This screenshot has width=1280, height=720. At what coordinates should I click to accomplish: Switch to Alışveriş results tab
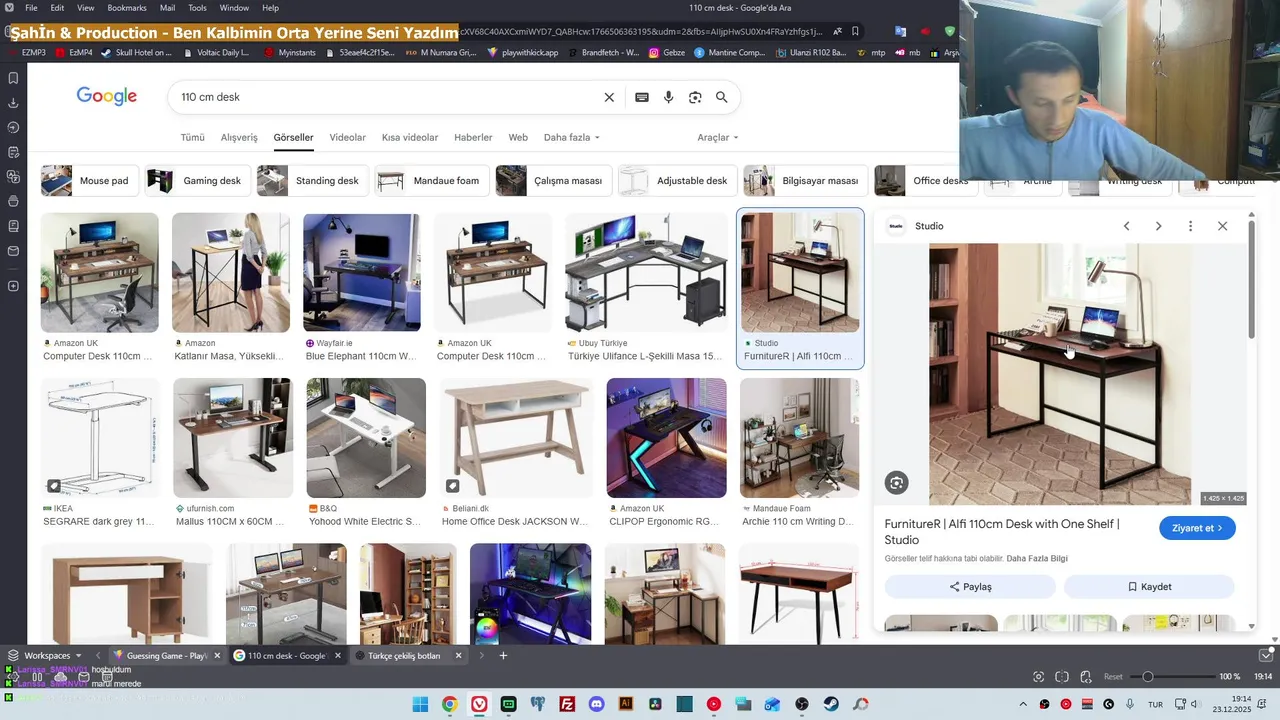click(x=239, y=137)
